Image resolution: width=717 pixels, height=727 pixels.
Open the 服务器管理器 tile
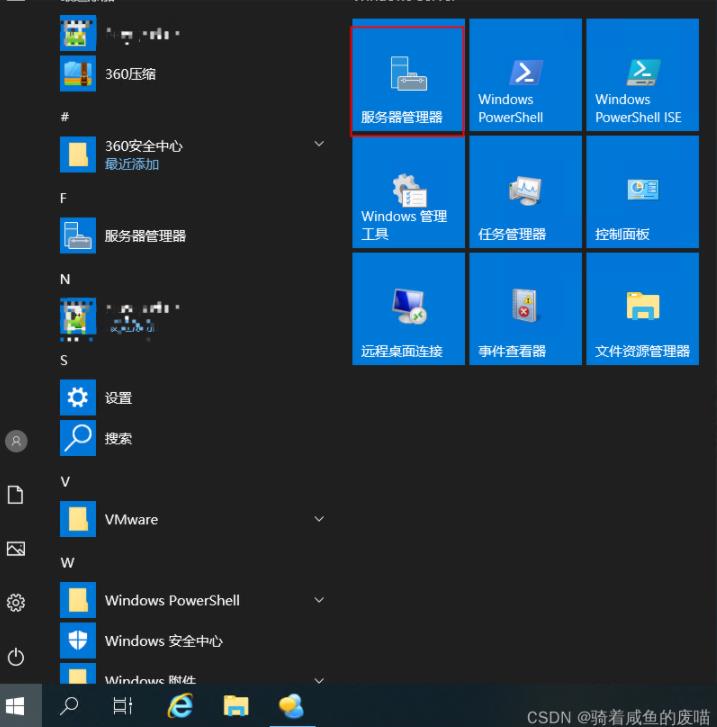point(408,76)
